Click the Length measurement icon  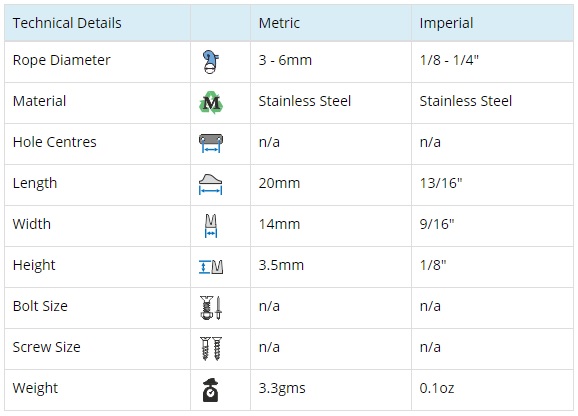[x=210, y=184]
